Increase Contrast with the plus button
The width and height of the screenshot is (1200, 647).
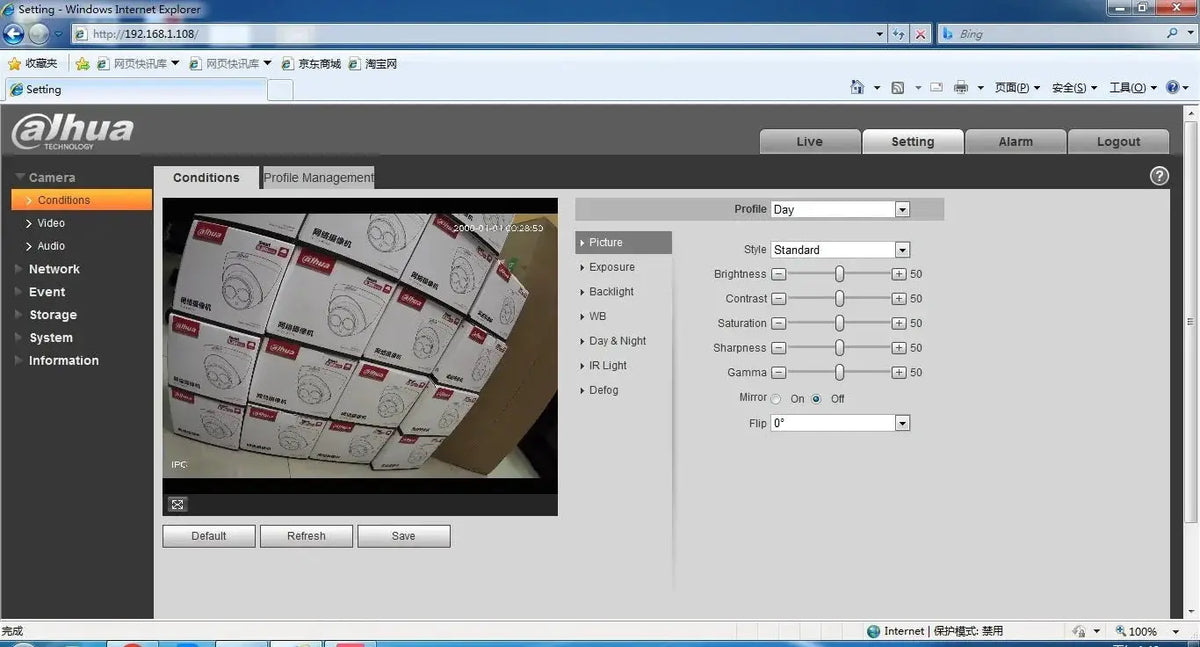tap(899, 299)
